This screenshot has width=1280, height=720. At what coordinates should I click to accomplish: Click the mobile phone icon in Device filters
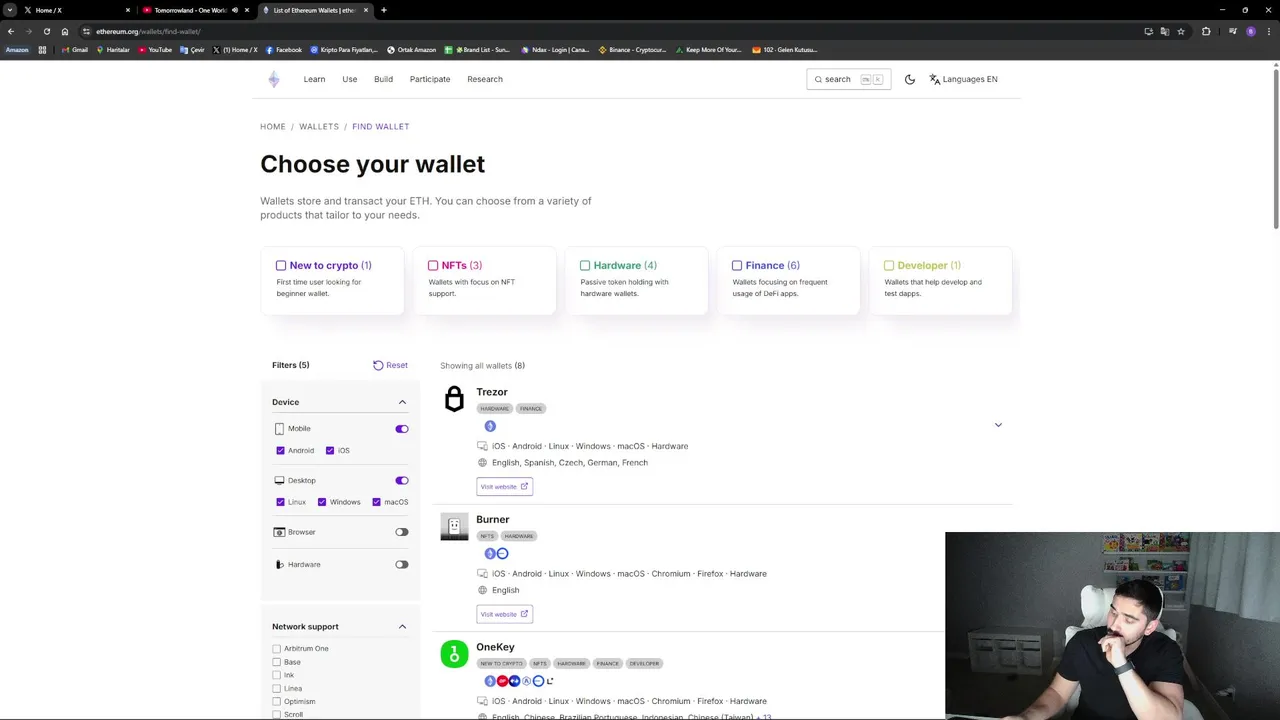[x=279, y=429]
